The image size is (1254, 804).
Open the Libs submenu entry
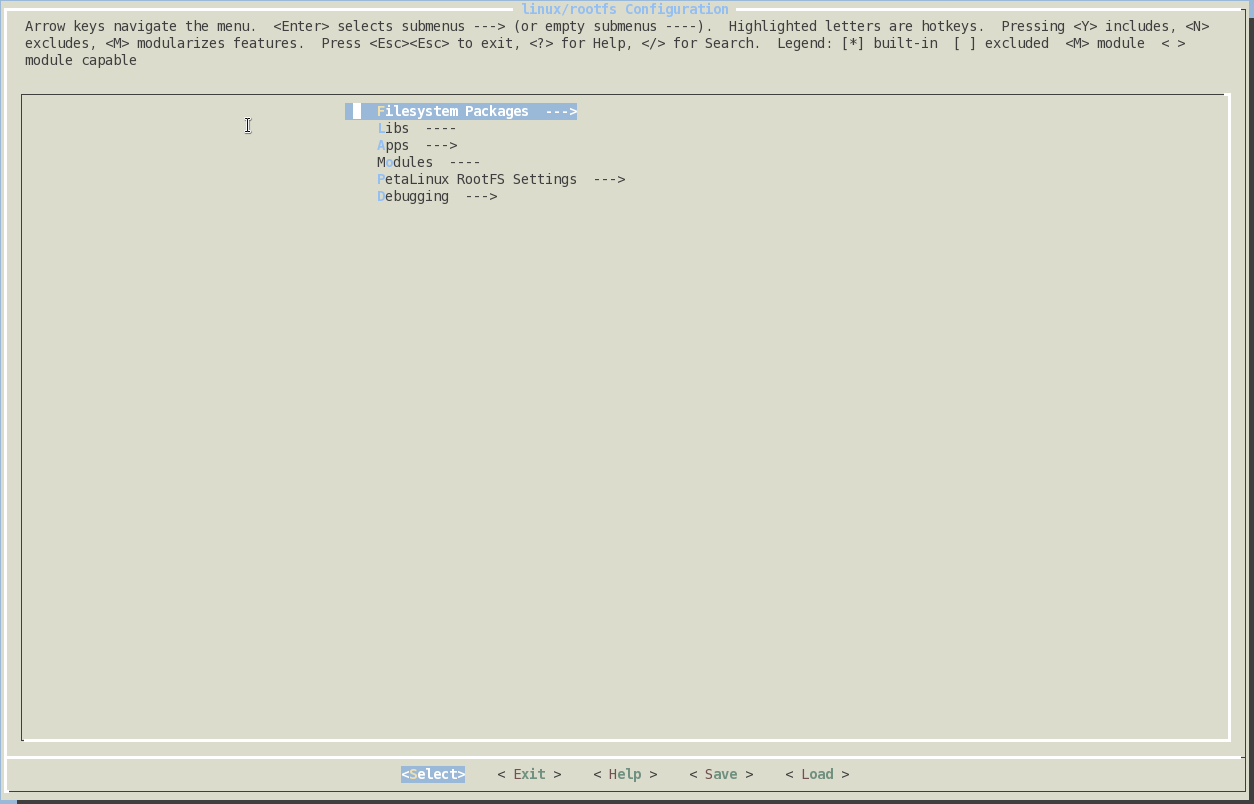tap(393, 129)
